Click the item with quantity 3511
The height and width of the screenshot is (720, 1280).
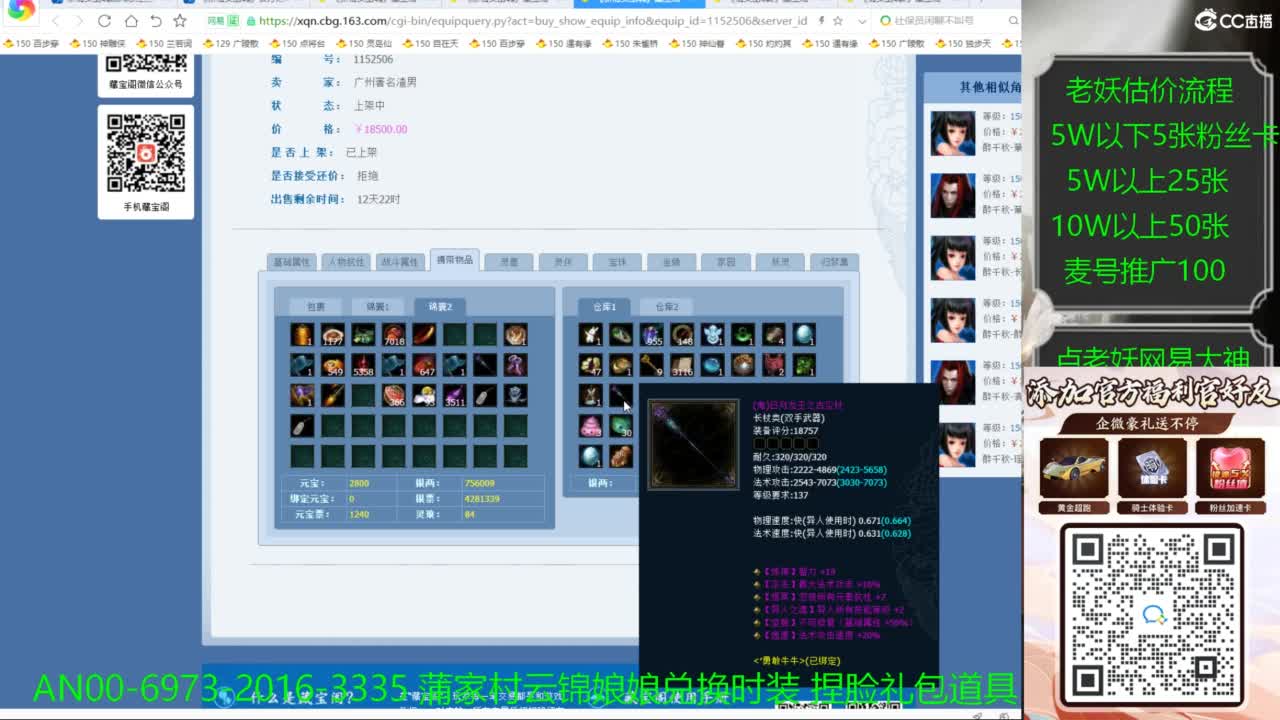(454, 396)
